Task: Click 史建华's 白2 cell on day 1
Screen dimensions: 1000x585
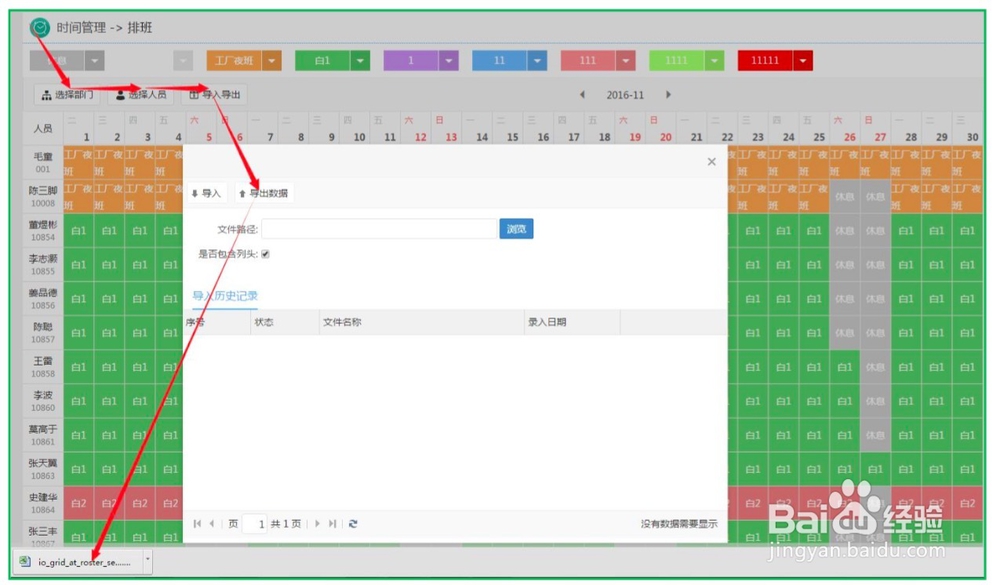Action: (x=78, y=503)
